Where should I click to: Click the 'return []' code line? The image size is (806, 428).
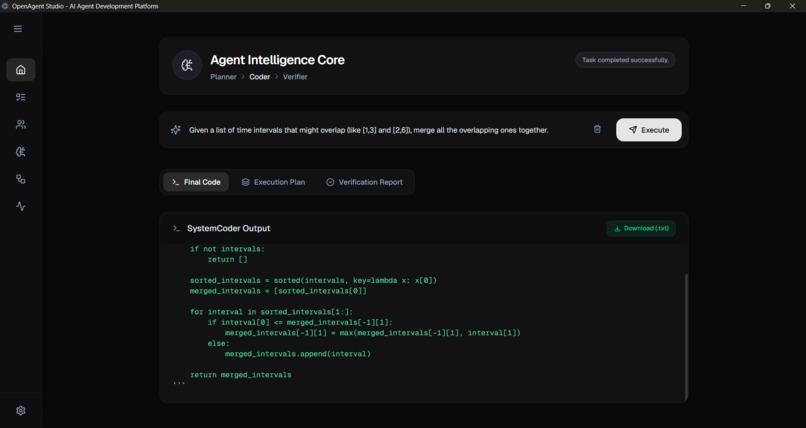(228, 259)
